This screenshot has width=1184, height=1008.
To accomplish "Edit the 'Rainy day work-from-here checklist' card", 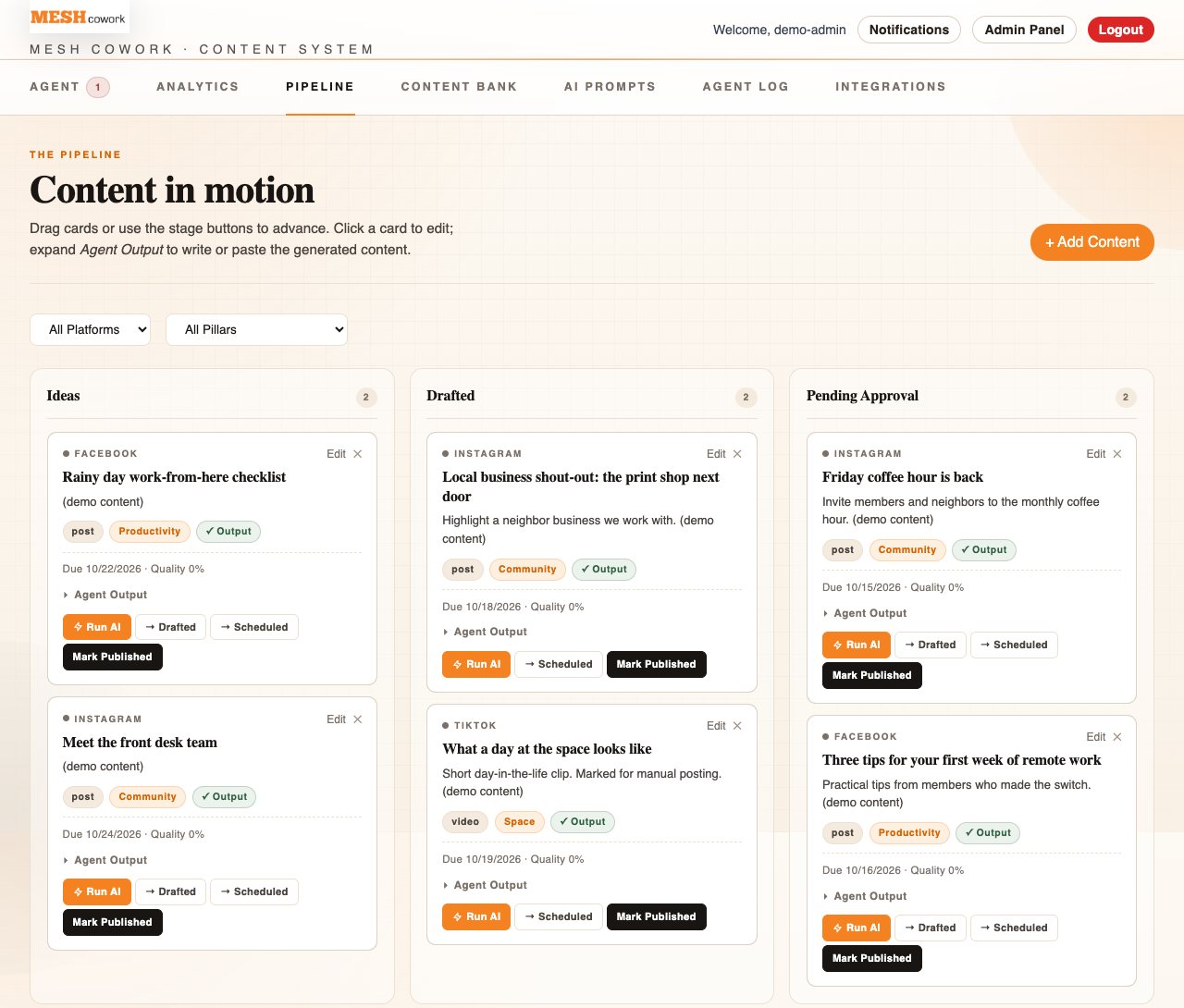I will click(336, 454).
